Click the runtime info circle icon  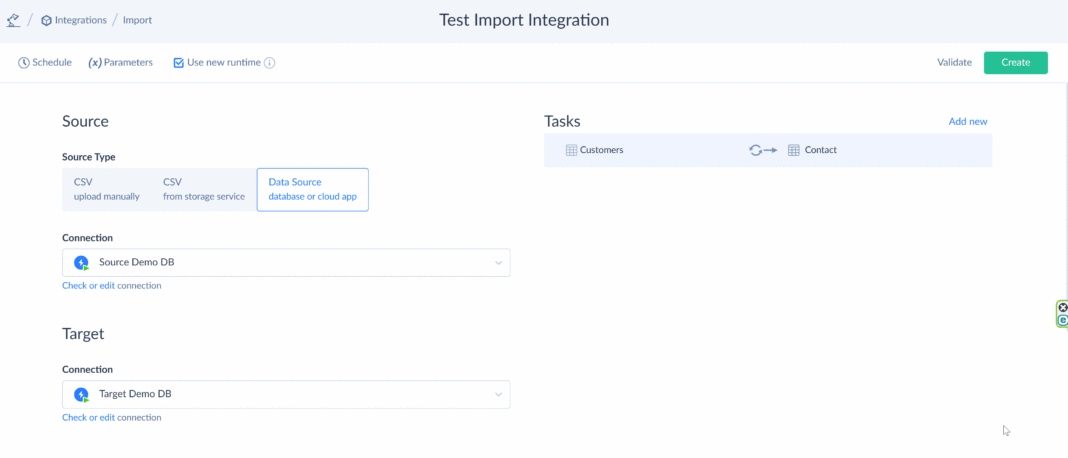pos(269,62)
